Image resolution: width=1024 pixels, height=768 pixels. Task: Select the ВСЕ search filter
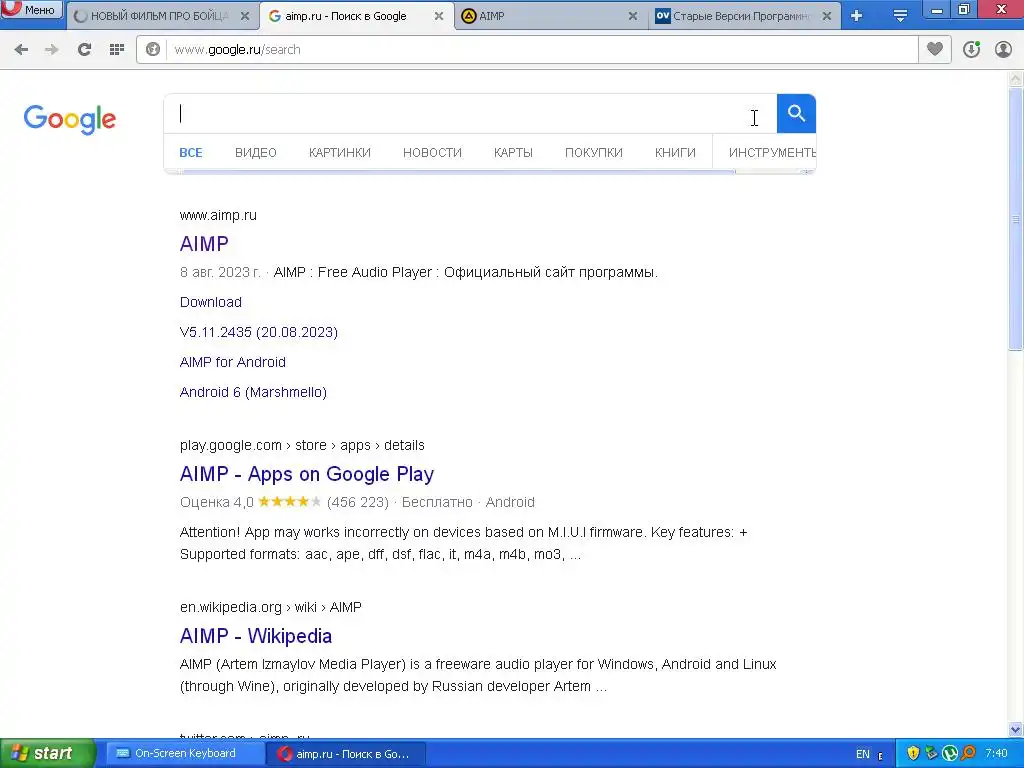pos(191,153)
